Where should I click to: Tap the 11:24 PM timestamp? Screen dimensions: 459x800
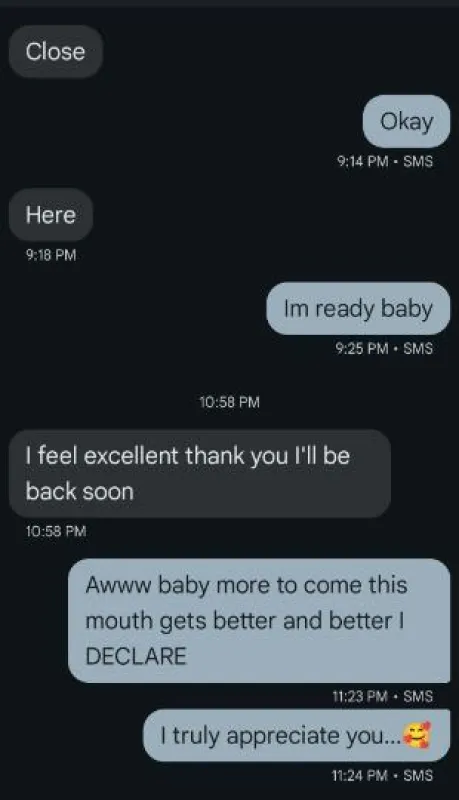pyautogui.click(x=360, y=776)
